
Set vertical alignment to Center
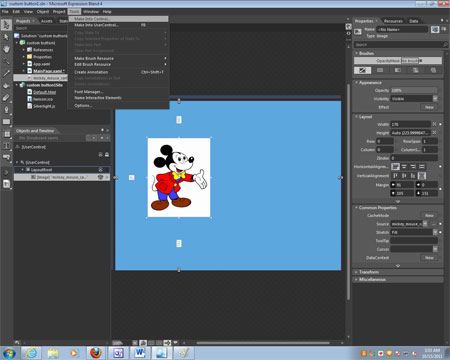point(404,176)
